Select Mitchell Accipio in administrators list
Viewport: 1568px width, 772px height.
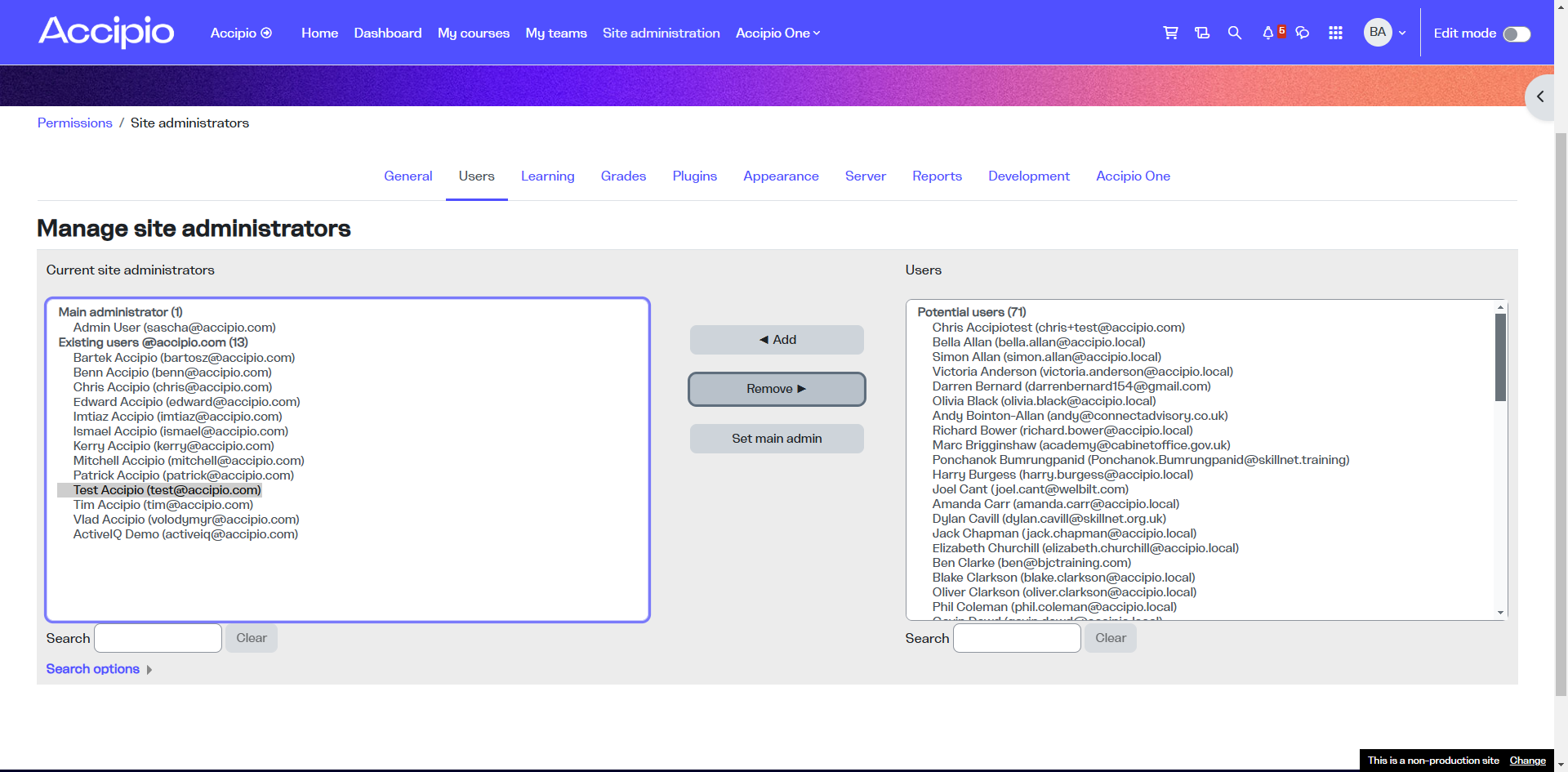point(189,461)
